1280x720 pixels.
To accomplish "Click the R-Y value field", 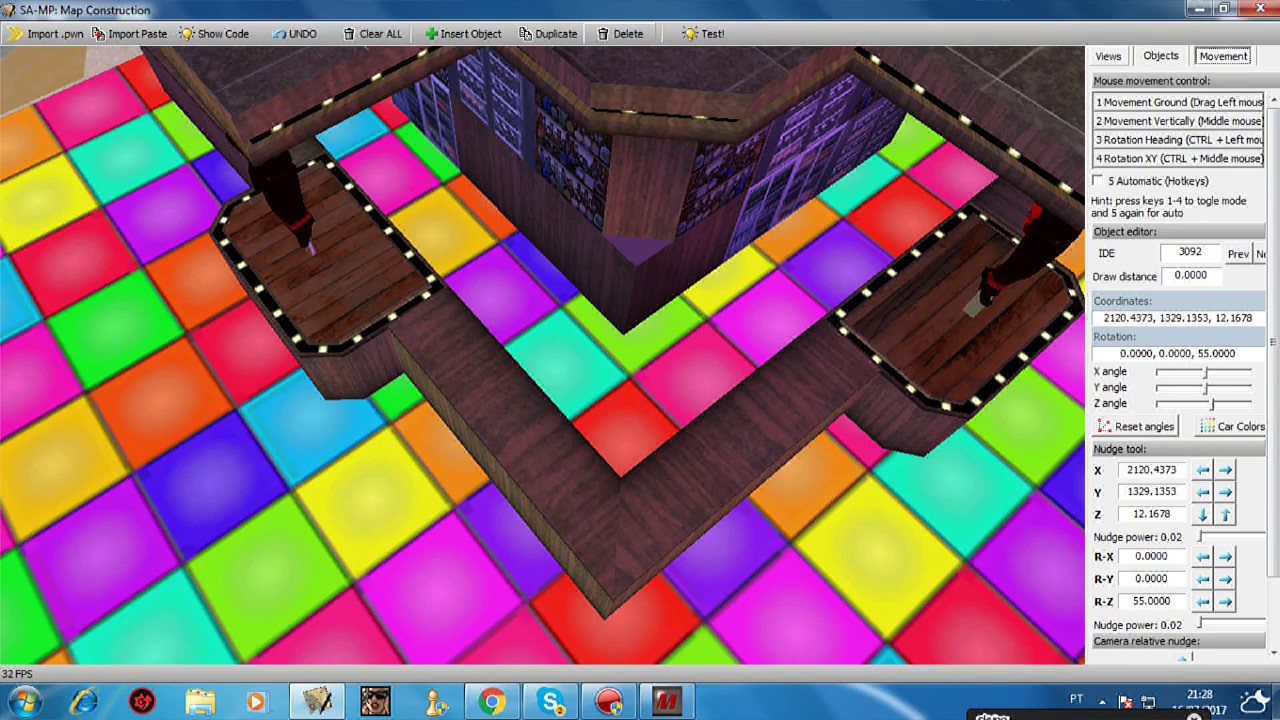I will click(x=1152, y=579).
